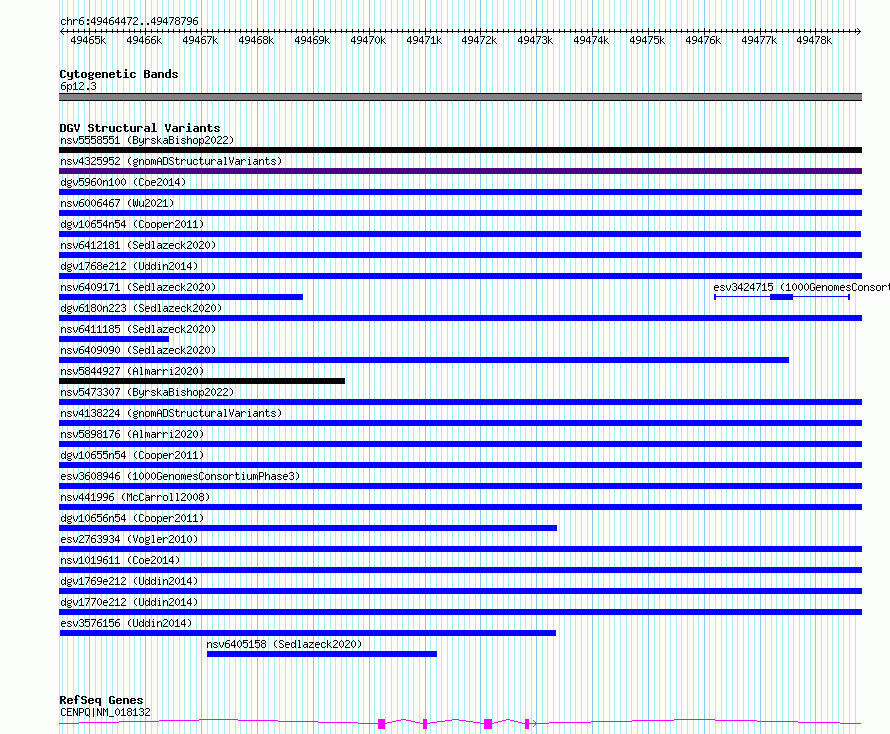Click nsv441996 (McCarroll2008) label
Screen dimensions: 890x734
click(x=135, y=497)
